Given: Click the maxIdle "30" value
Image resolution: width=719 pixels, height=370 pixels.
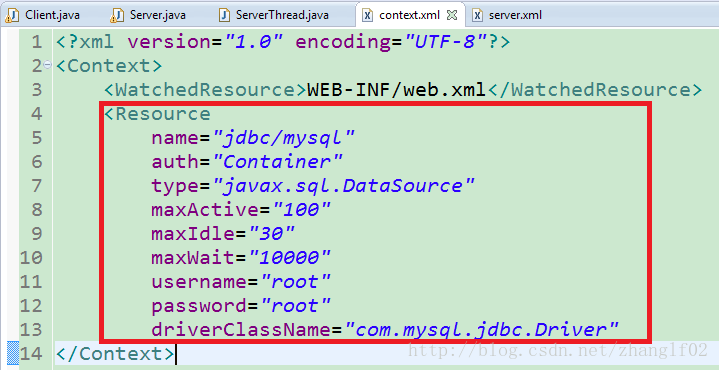Looking at the screenshot, I should tap(271, 233).
